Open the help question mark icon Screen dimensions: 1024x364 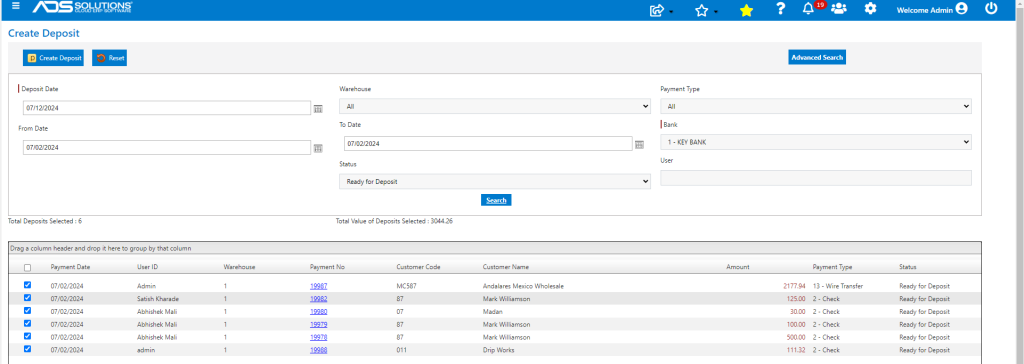point(780,9)
